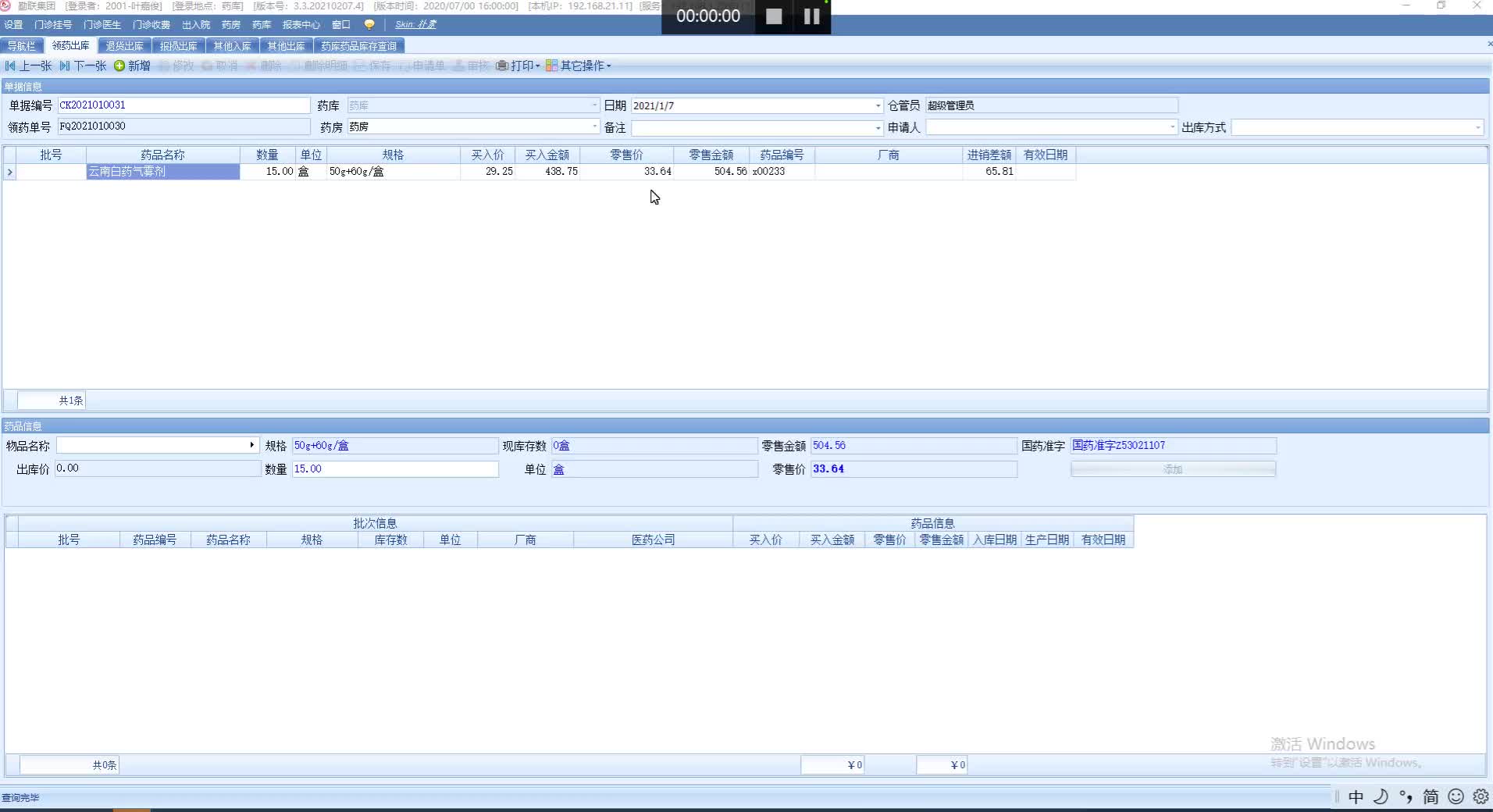Screen dimensions: 1493x812
Task: Click the 医药公司 column header in batch grid
Action: coord(654,540)
